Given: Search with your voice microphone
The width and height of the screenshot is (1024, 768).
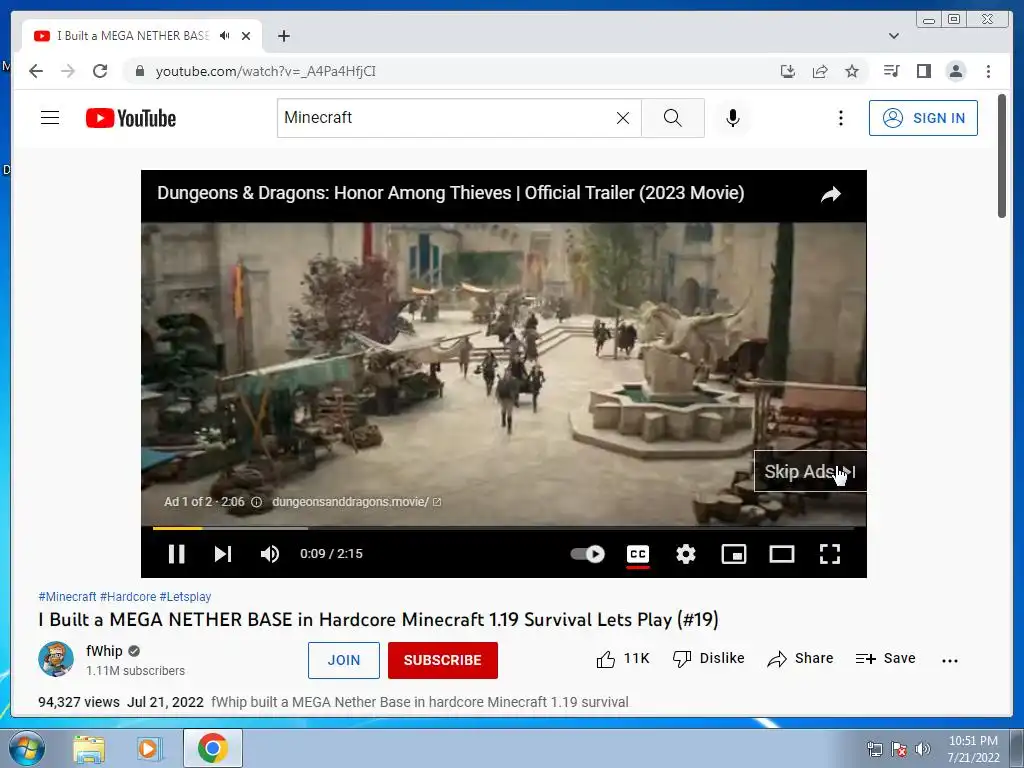Looking at the screenshot, I should [733, 118].
